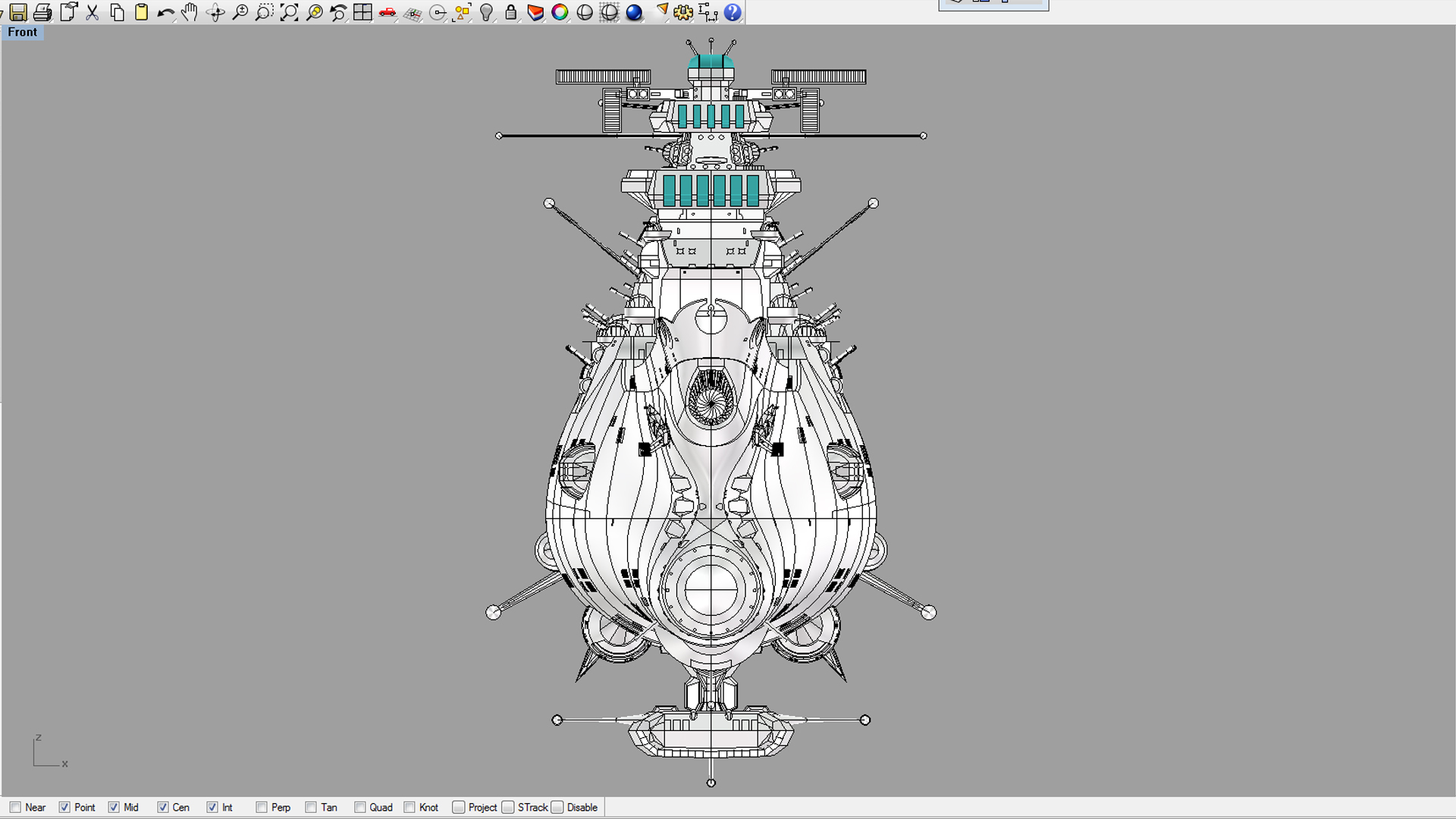Screen dimensions: 1456x819
Task: Click the Copy icon
Action: (117, 12)
